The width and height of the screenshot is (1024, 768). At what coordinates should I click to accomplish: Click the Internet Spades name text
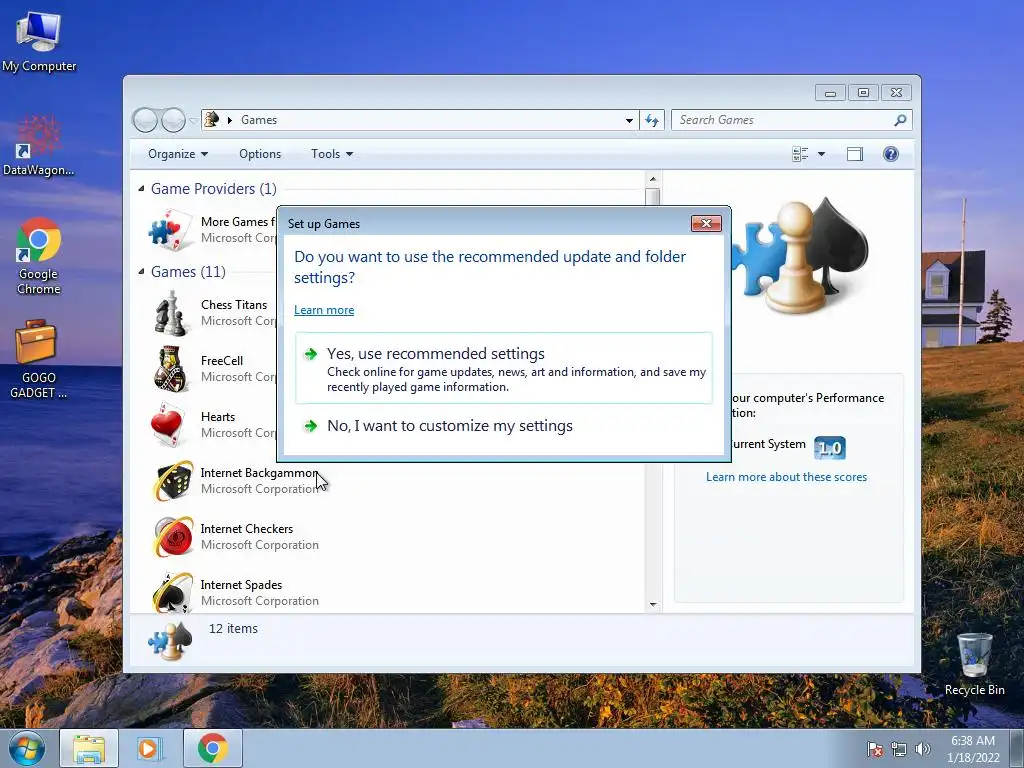click(242, 585)
